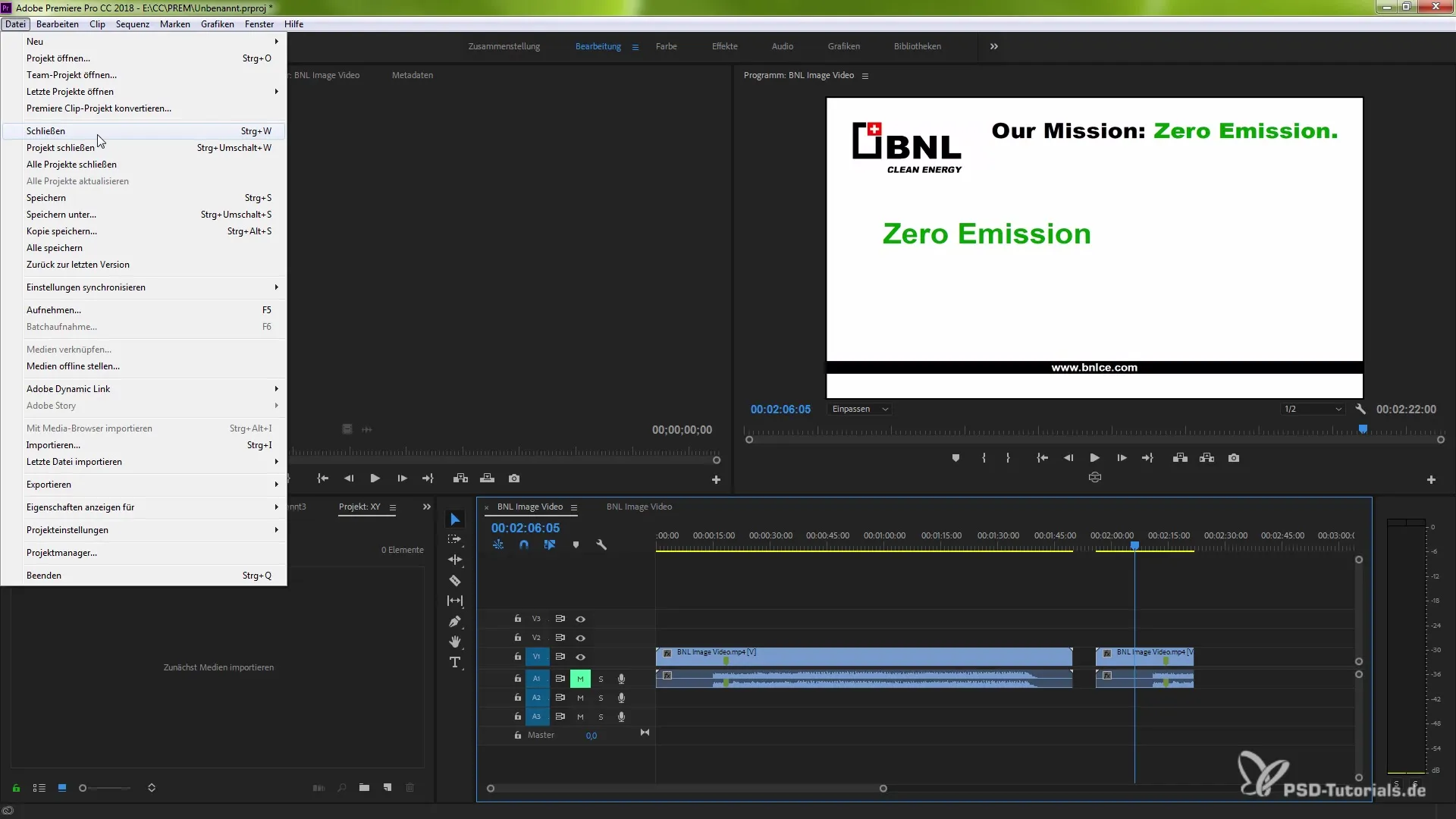This screenshot has height=819, width=1456.
Task: Choose Speichern unter... menu entry
Action: 144,215
